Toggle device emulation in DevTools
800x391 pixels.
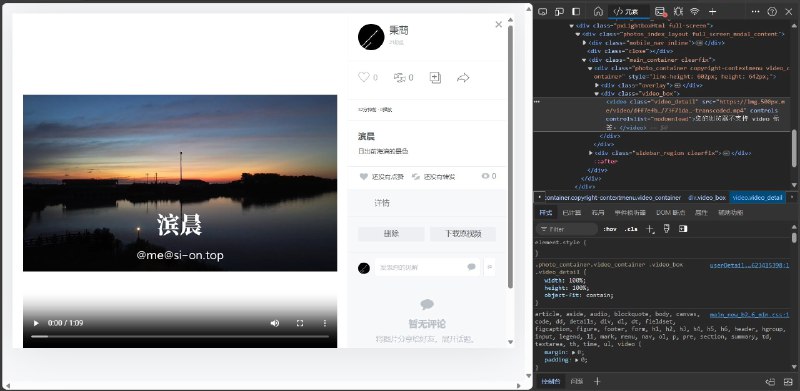[559, 11]
